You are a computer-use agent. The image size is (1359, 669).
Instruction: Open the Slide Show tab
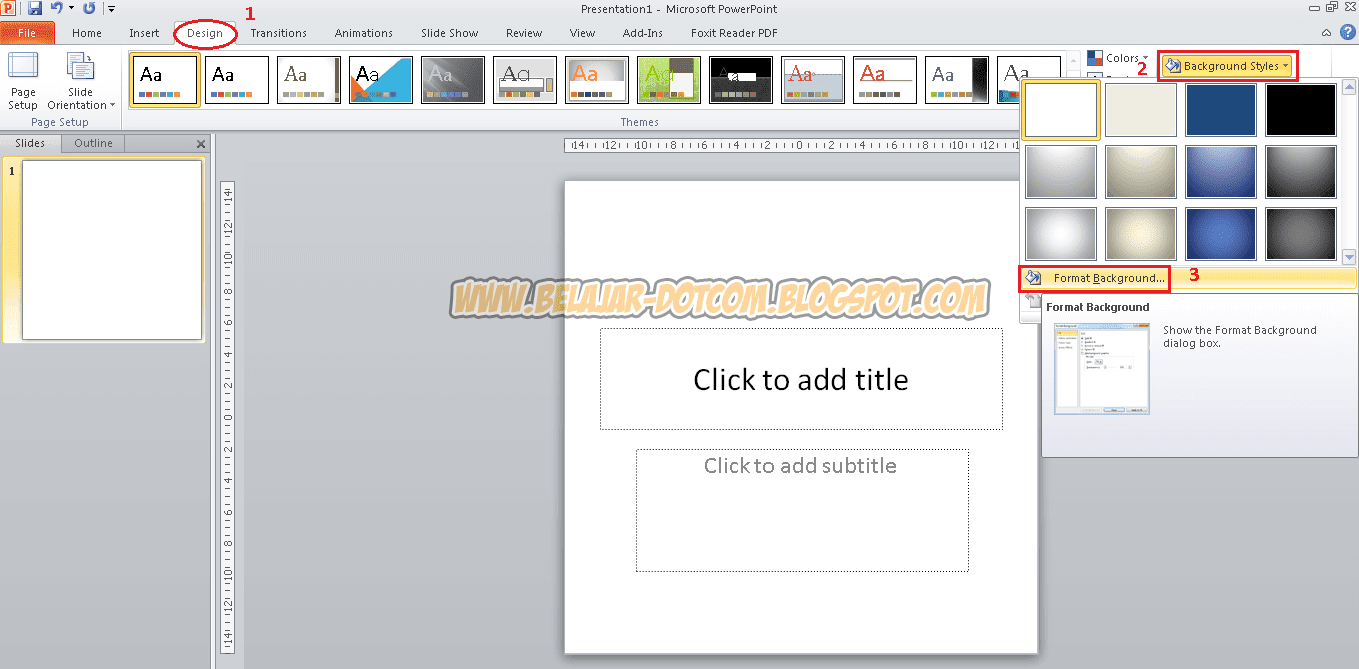click(450, 33)
